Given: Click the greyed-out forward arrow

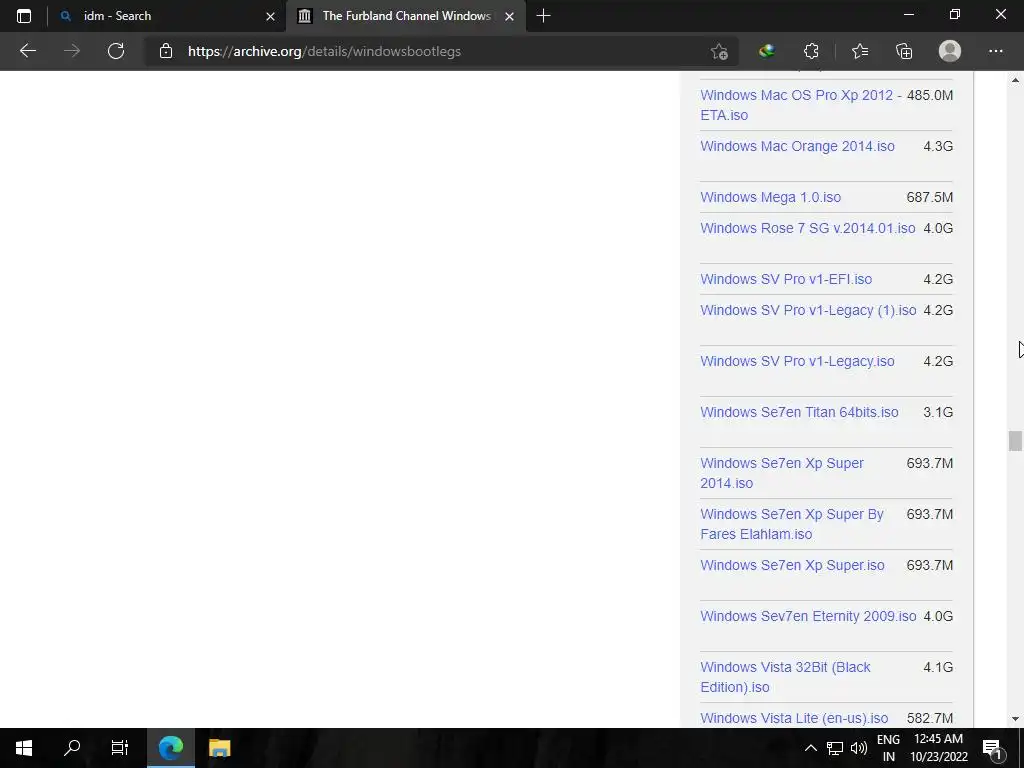Looking at the screenshot, I should [72, 51].
